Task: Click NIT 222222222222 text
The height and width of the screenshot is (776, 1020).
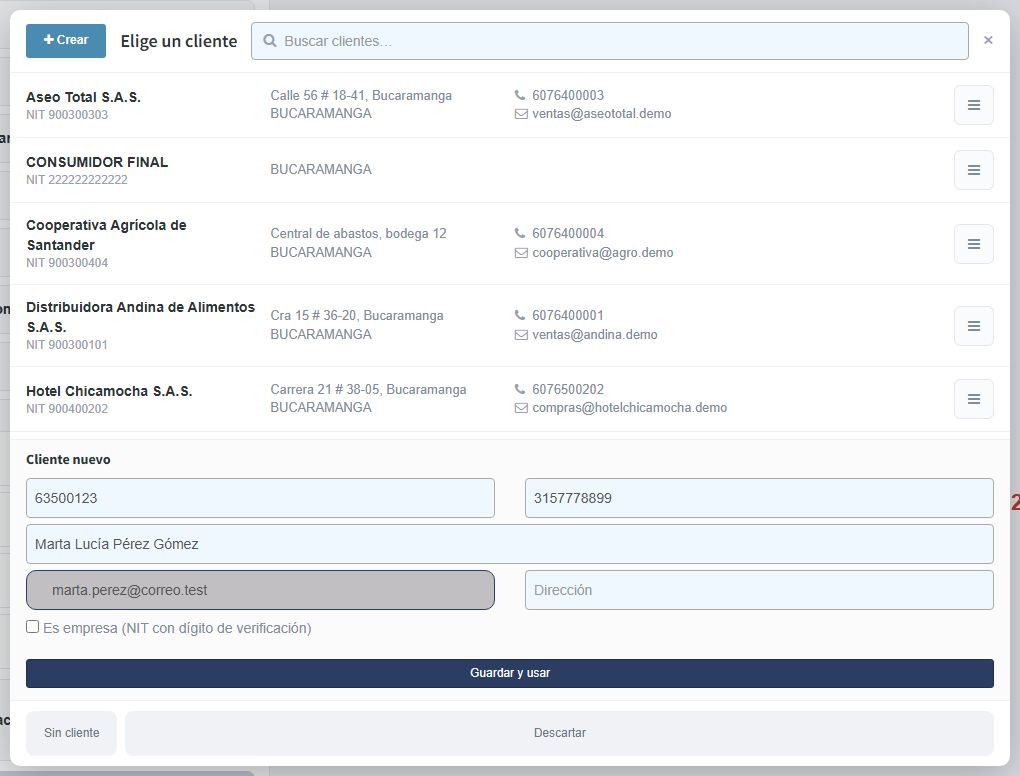Action: (x=77, y=180)
